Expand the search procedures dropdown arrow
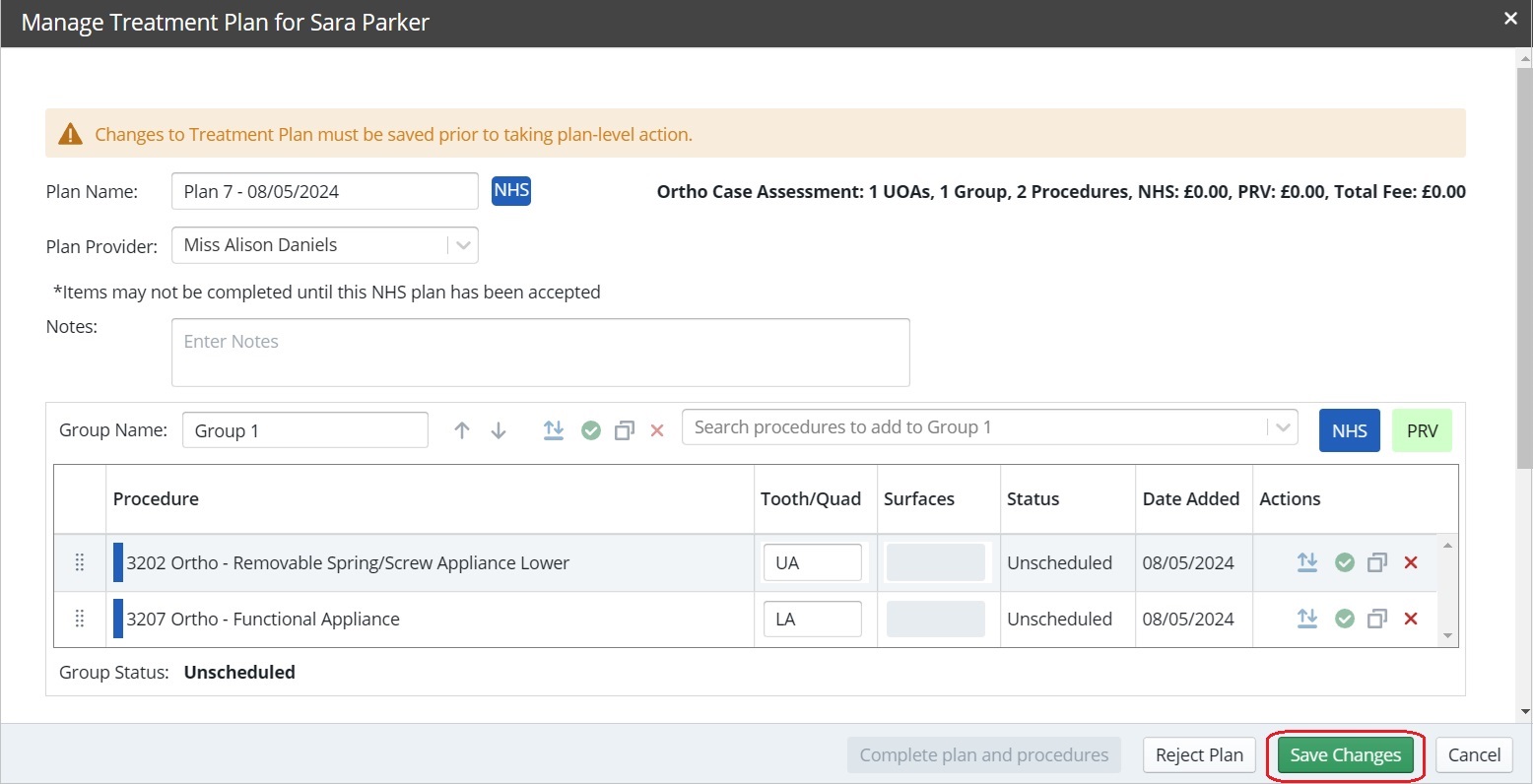 pos(1282,427)
